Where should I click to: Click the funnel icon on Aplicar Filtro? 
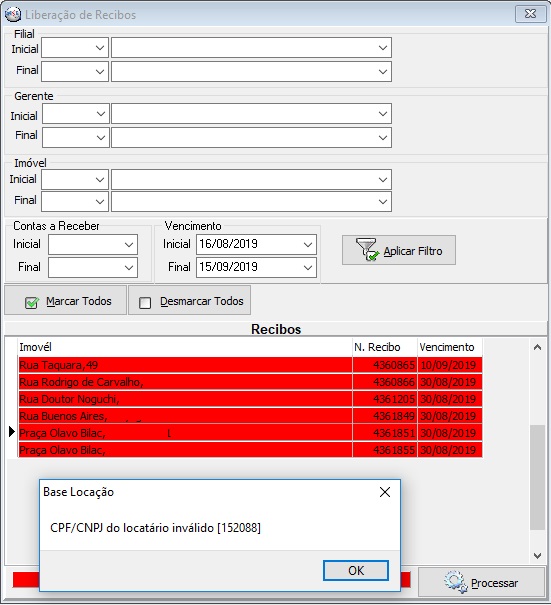(x=367, y=250)
